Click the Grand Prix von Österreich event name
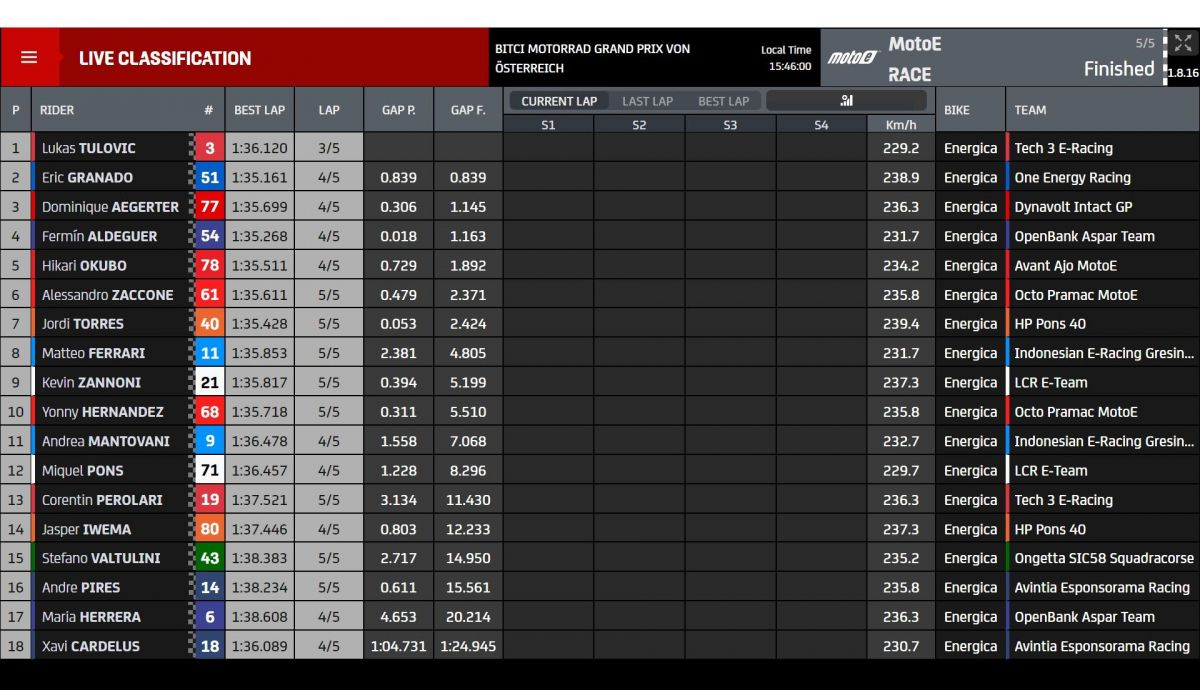1200x690 pixels. pos(592,58)
